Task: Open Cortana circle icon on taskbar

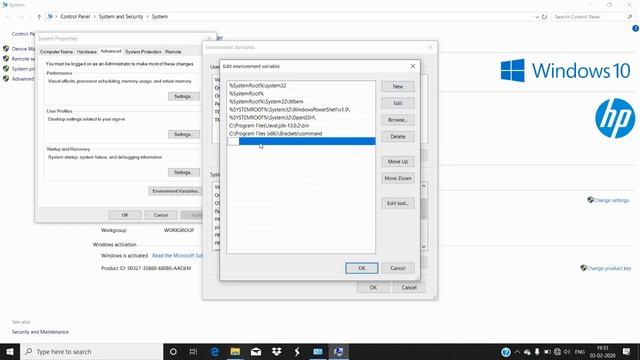Action: [173, 351]
